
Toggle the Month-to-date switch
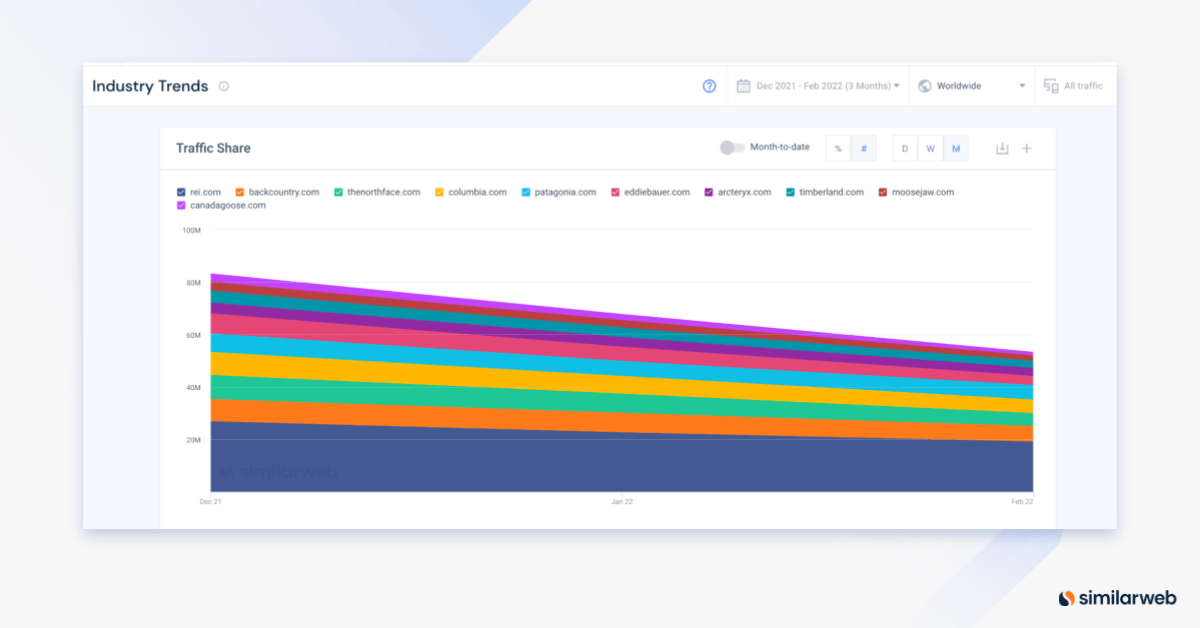pyautogui.click(x=732, y=148)
